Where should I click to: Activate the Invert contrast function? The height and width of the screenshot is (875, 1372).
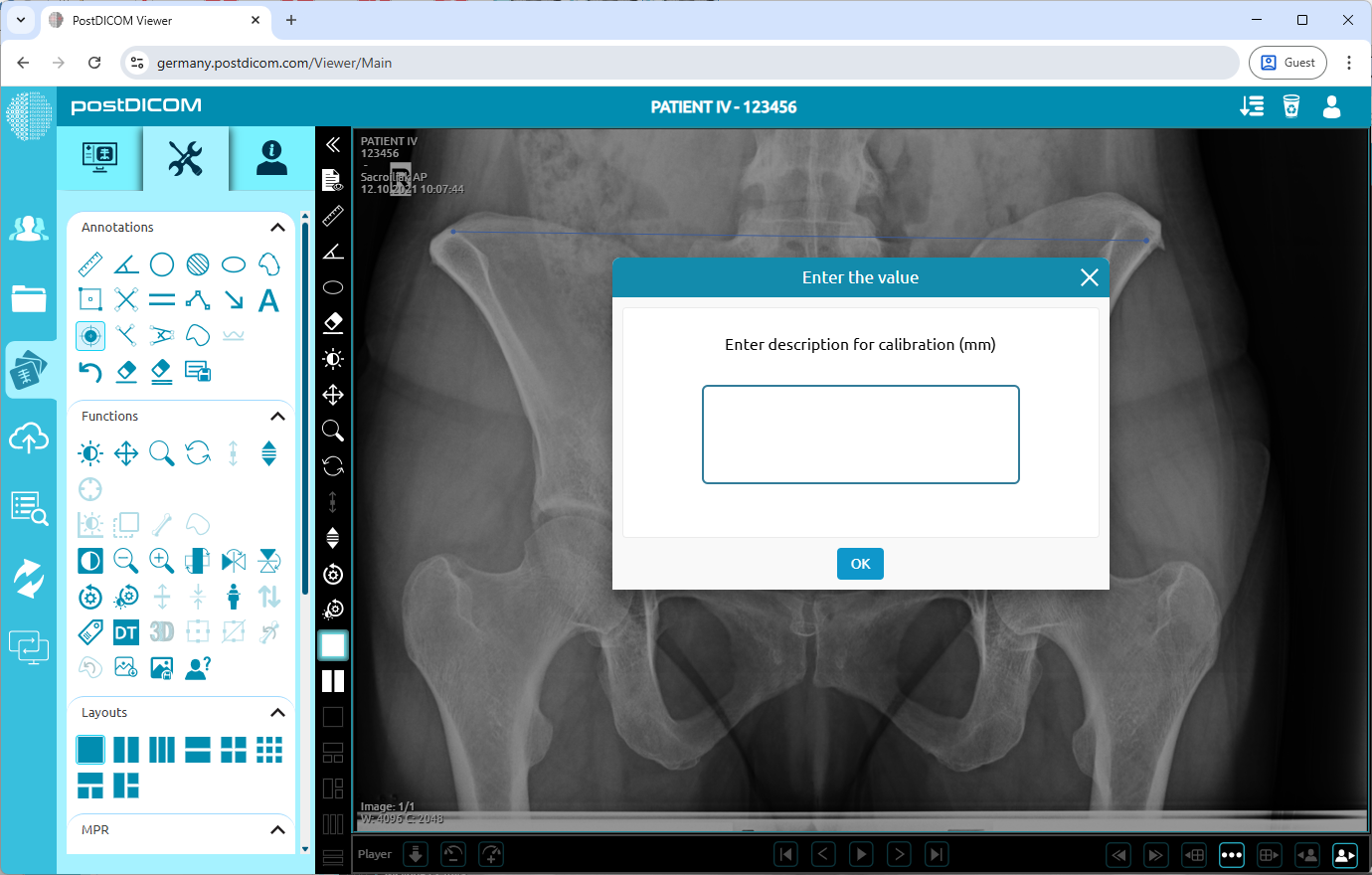pos(89,561)
